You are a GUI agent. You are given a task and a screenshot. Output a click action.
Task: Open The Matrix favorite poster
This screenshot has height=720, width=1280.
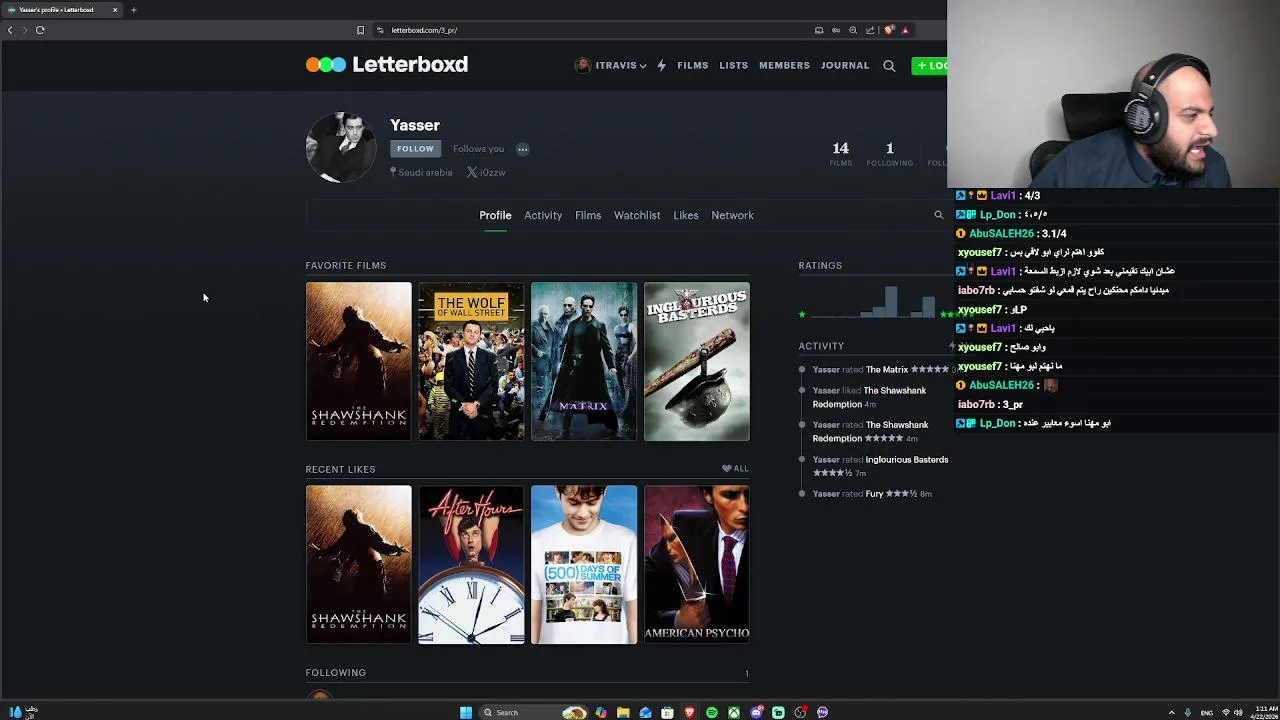point(584,361)
